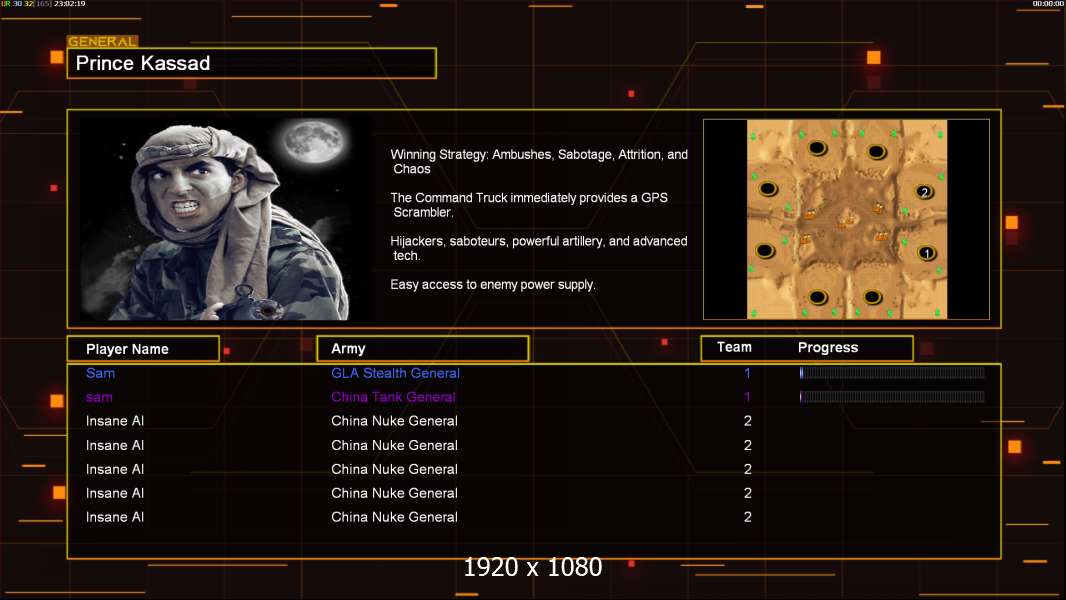Screen dimensions: 1066x600
Task: Click the Command Truck GPS Scrambler text
Action: click(529, 205)
